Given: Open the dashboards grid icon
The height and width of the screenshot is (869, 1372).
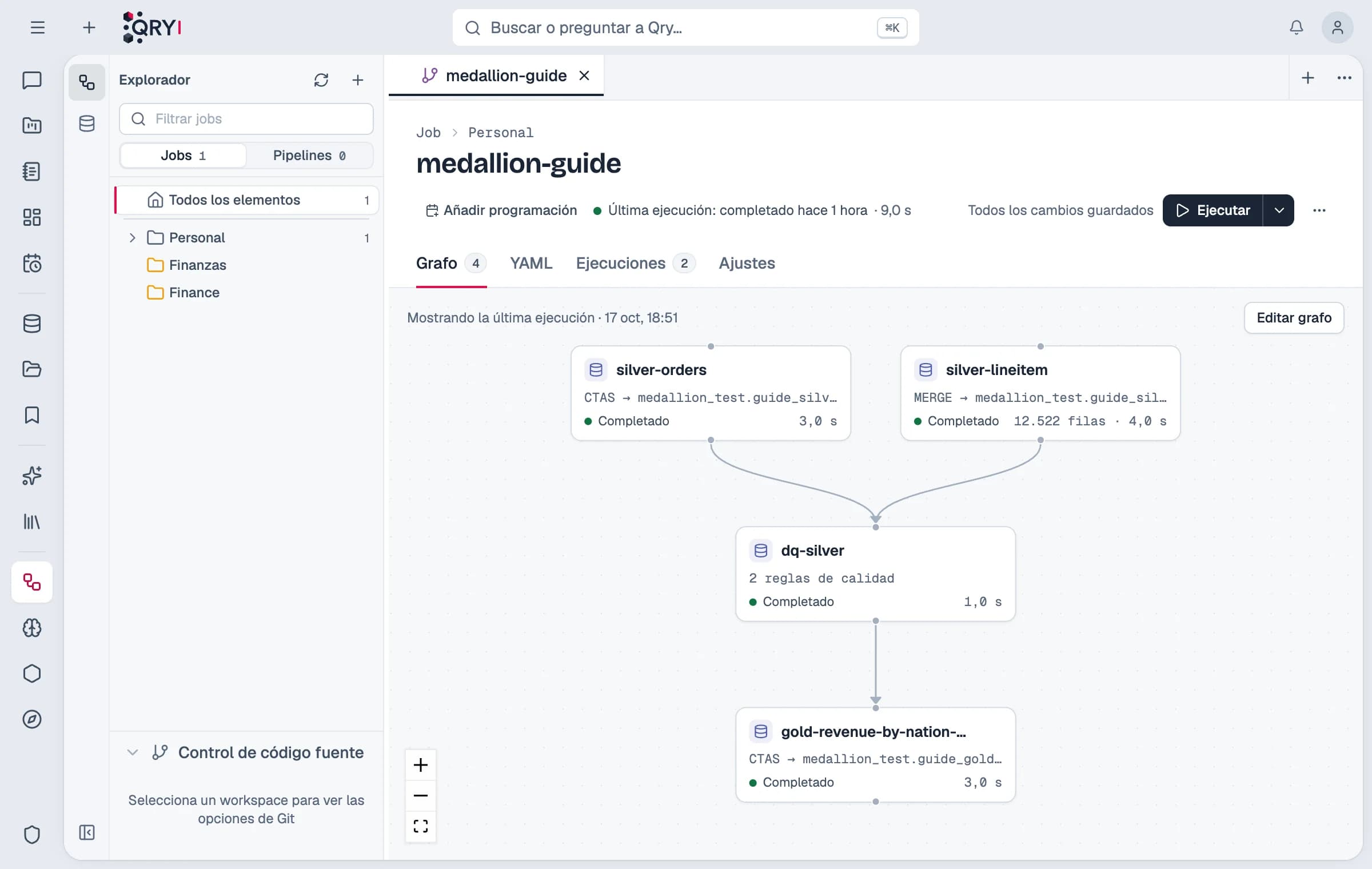Looking at the screenshot, I should (32, 217).
